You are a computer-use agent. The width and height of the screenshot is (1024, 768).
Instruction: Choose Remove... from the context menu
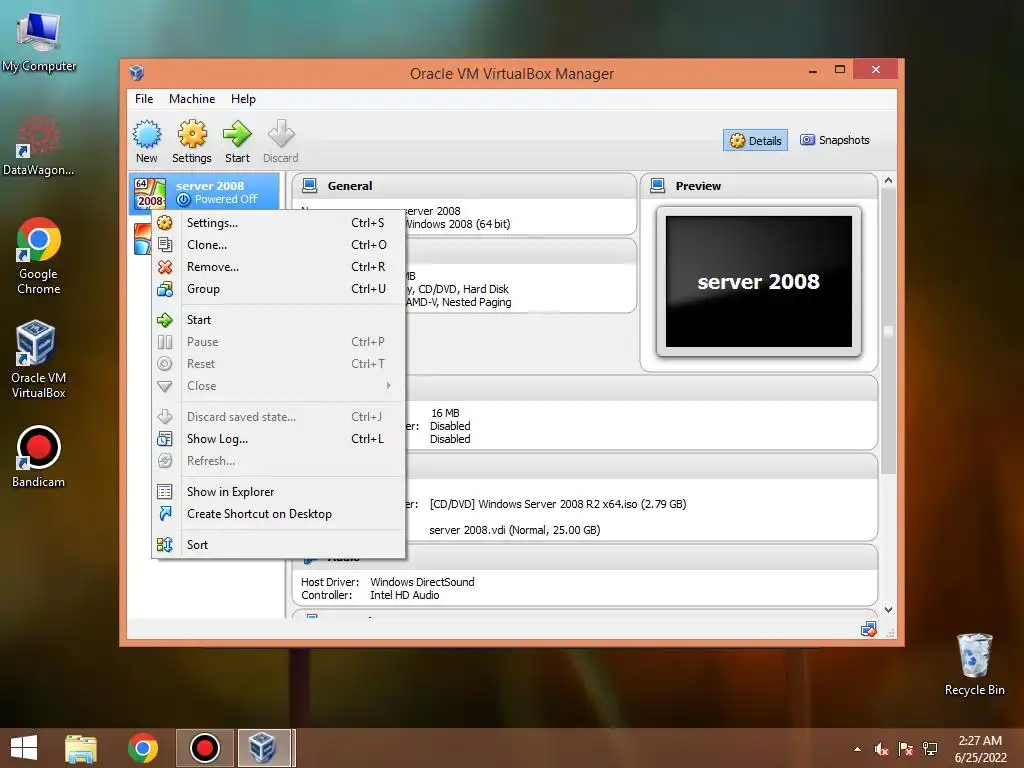coord(278,267)
